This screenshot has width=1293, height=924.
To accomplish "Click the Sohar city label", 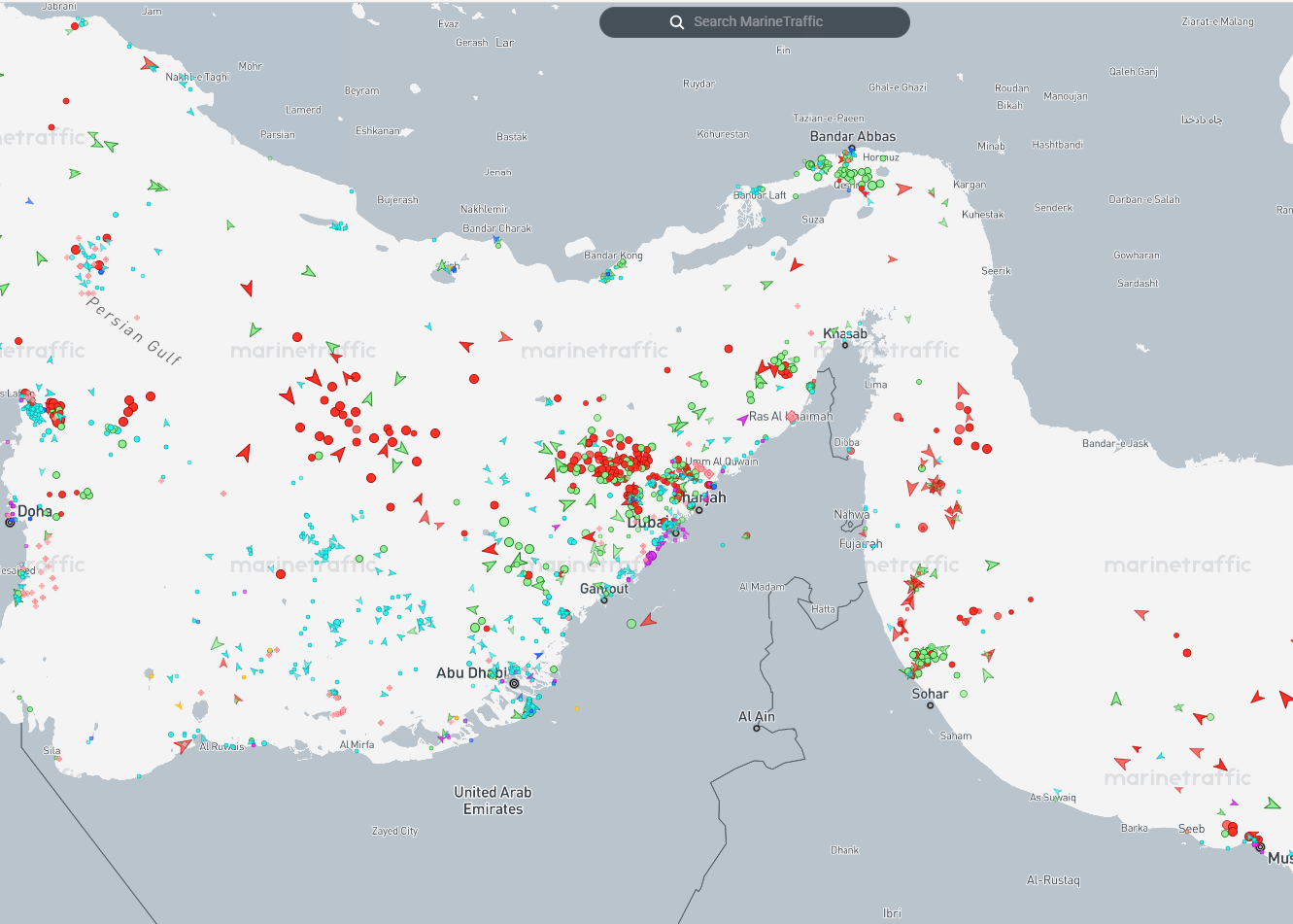I will click(930, 694).
